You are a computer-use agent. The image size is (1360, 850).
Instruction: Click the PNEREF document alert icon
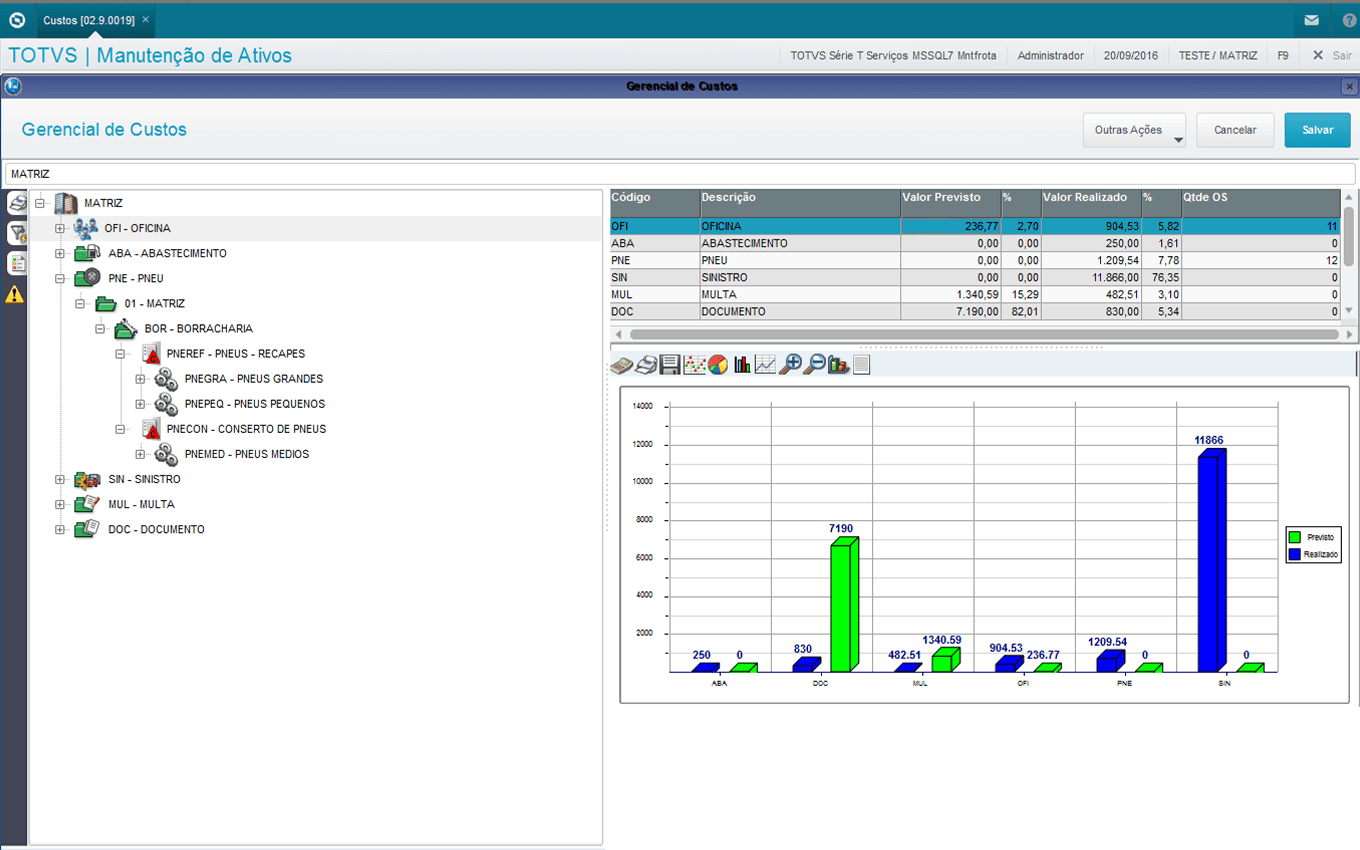point(151,354)
